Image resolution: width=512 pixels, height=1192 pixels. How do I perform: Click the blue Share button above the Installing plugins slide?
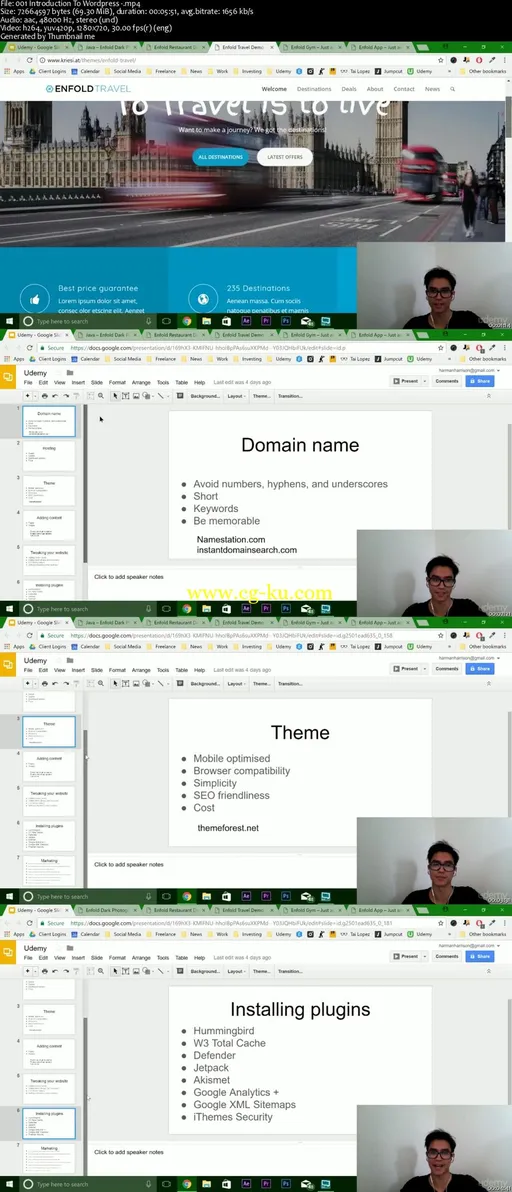[480, 956]
